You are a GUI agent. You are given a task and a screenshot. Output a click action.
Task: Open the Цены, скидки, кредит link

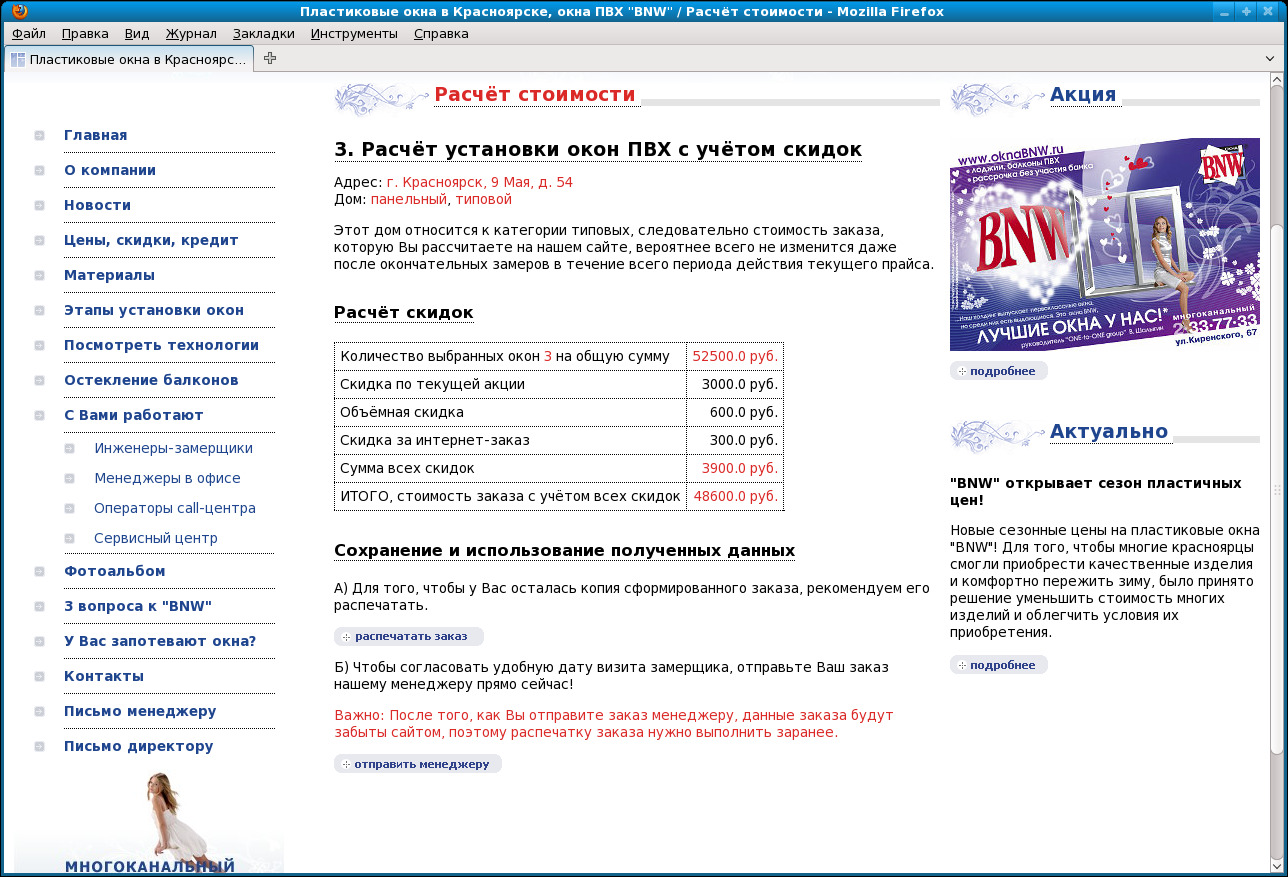(151, 241)
